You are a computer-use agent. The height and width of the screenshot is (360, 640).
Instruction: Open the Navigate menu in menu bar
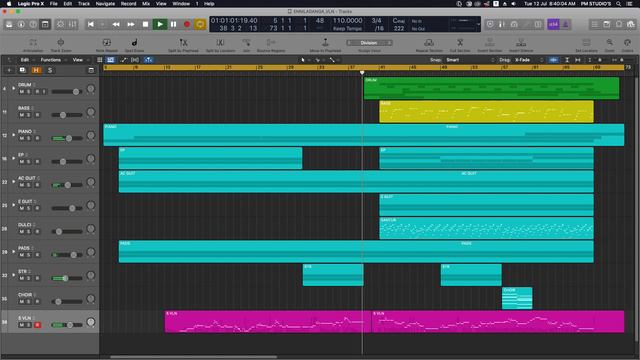pos(105,4)
